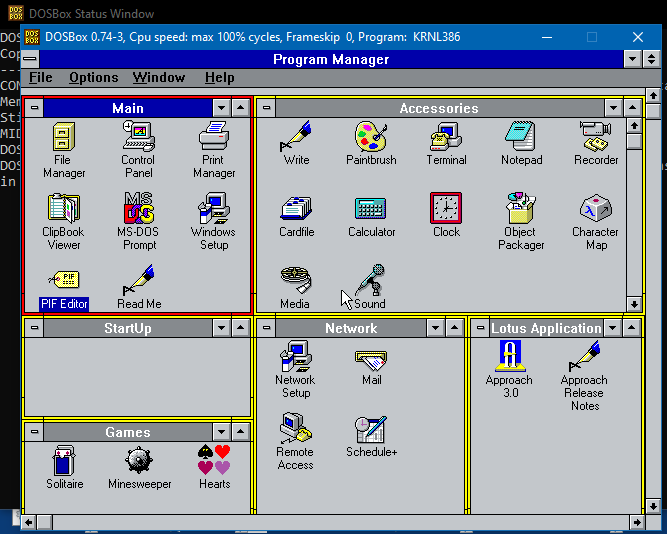The width and height of the screenshot is (667, 534).
Task: Click the DOSBox Status Window title
Action: (91, 14)
